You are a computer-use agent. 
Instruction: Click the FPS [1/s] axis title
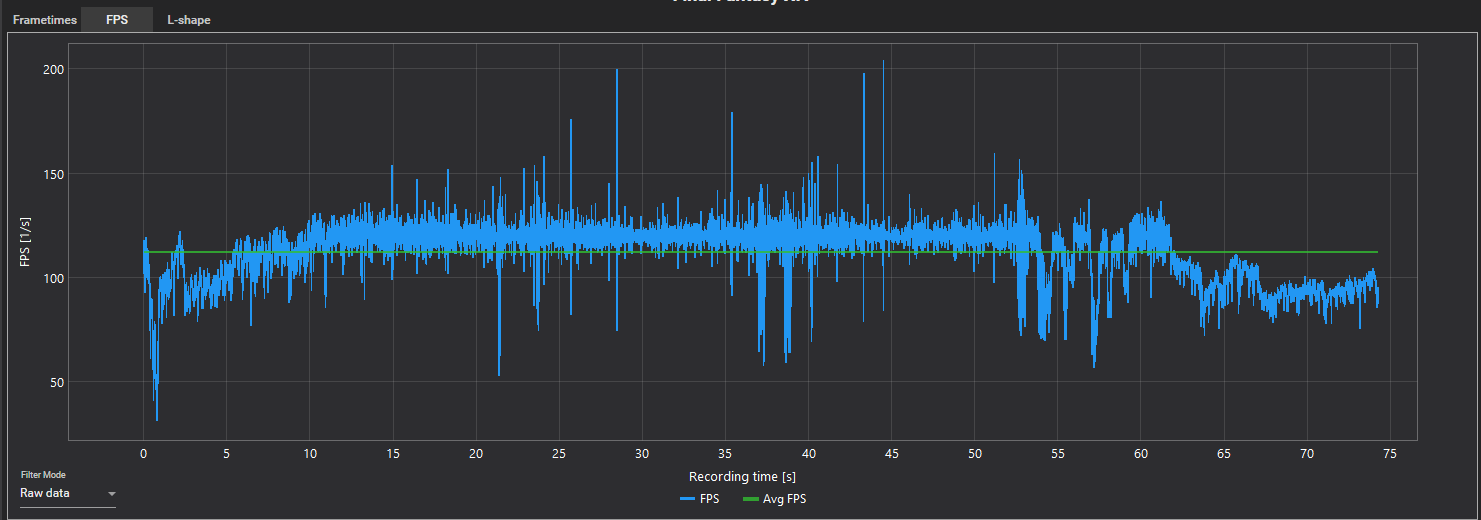(26, 242)
